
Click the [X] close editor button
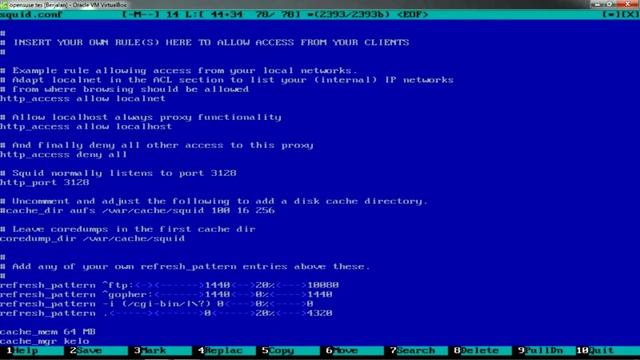point(630,14)
